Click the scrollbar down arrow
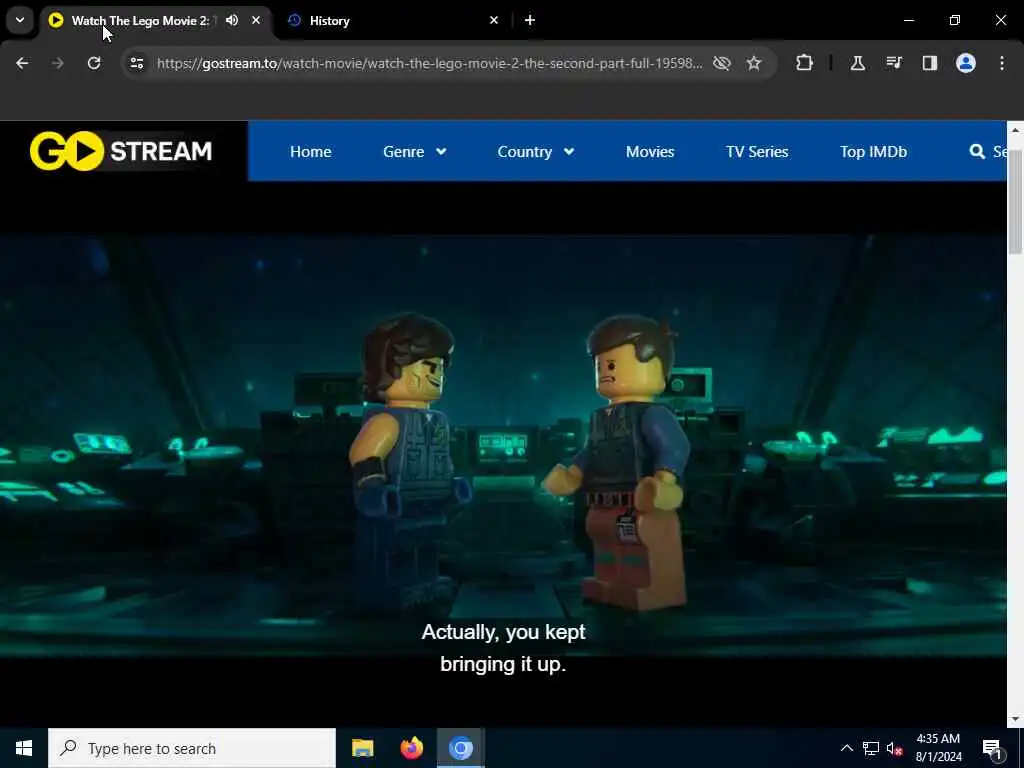The height and width of the screenshot is (768, 1024). coord(1015,719)
